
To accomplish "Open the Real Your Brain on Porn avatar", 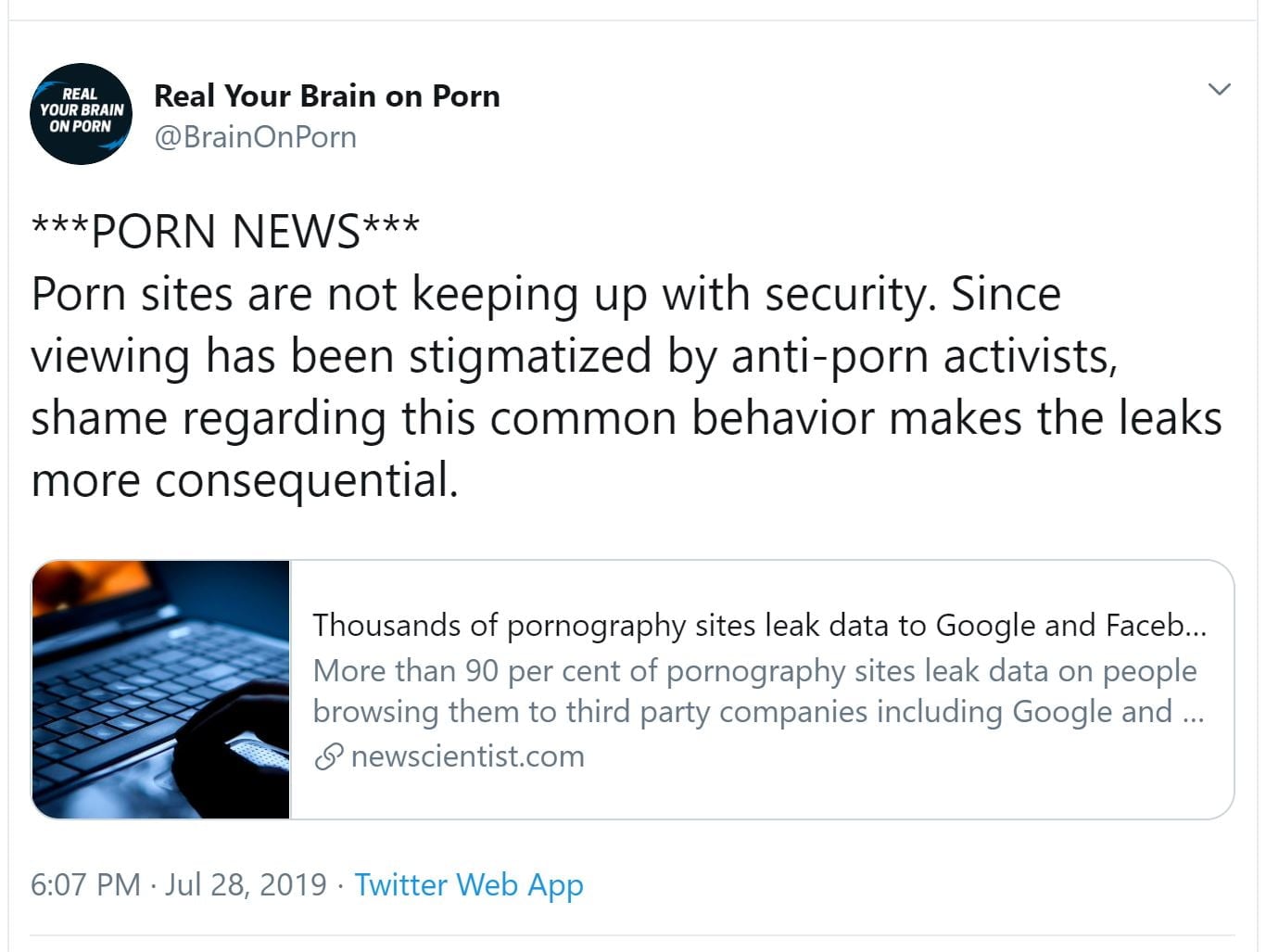I will coord(81,114).
